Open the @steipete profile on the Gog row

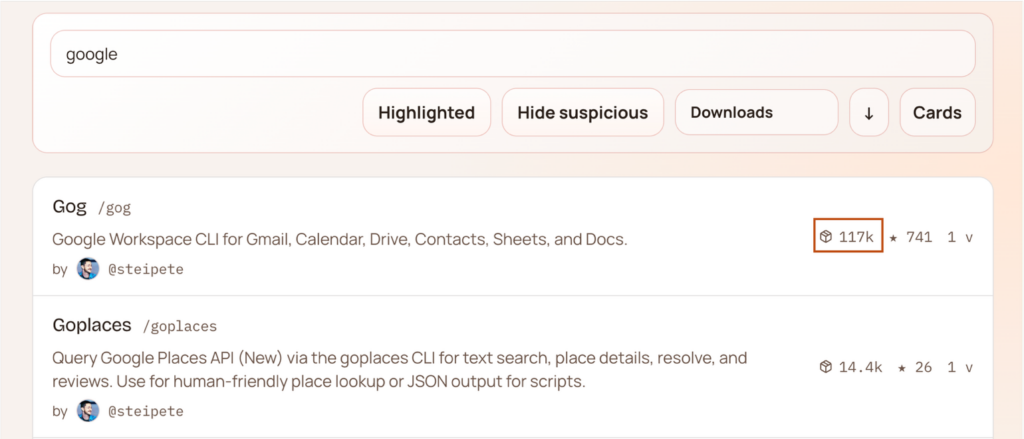146,269
